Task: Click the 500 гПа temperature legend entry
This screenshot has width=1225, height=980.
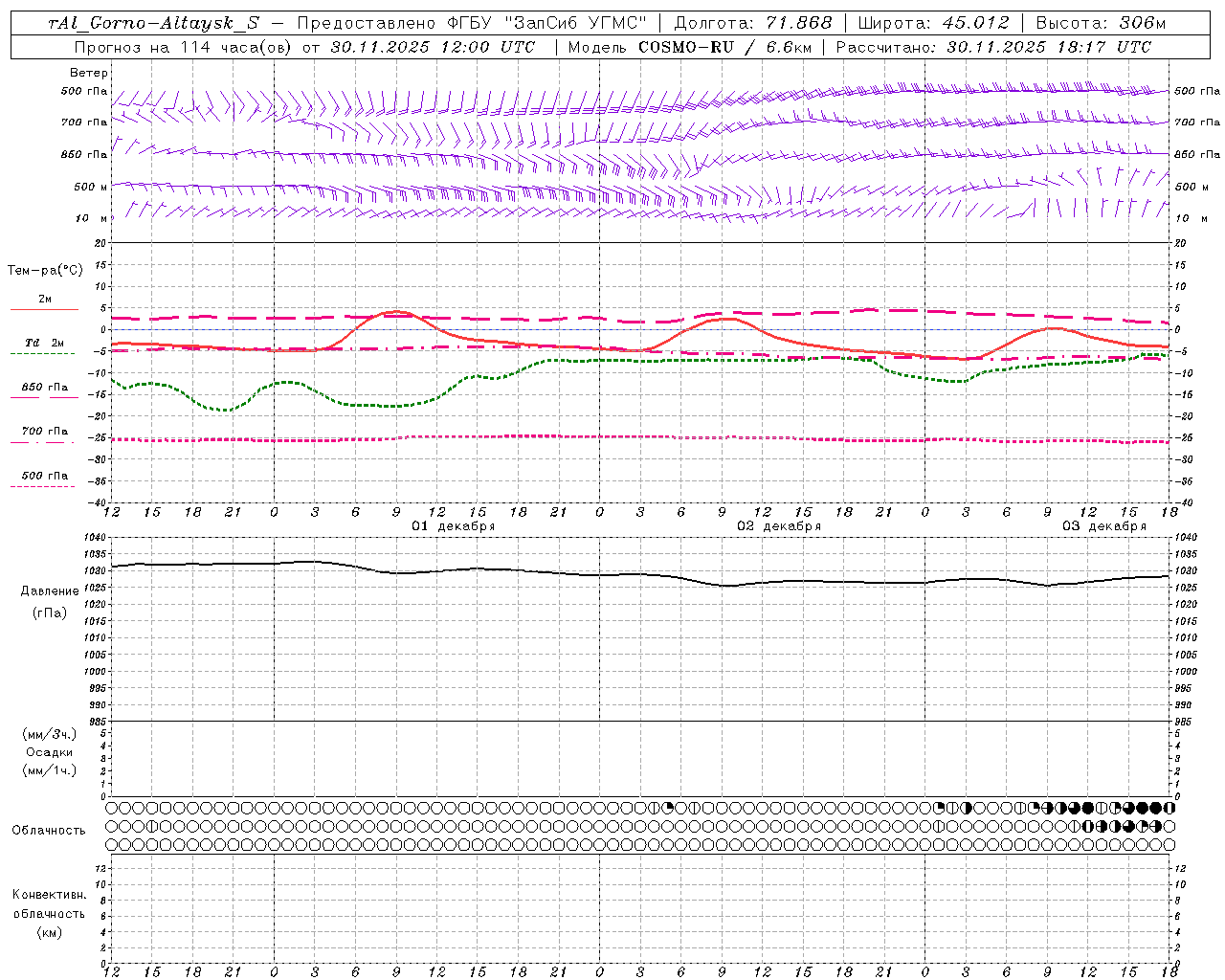Action: (45, 476)
